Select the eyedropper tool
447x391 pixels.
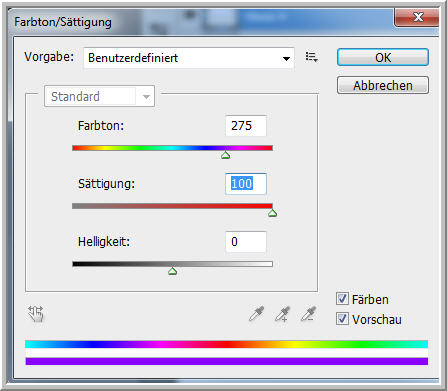tap(256, 314)
